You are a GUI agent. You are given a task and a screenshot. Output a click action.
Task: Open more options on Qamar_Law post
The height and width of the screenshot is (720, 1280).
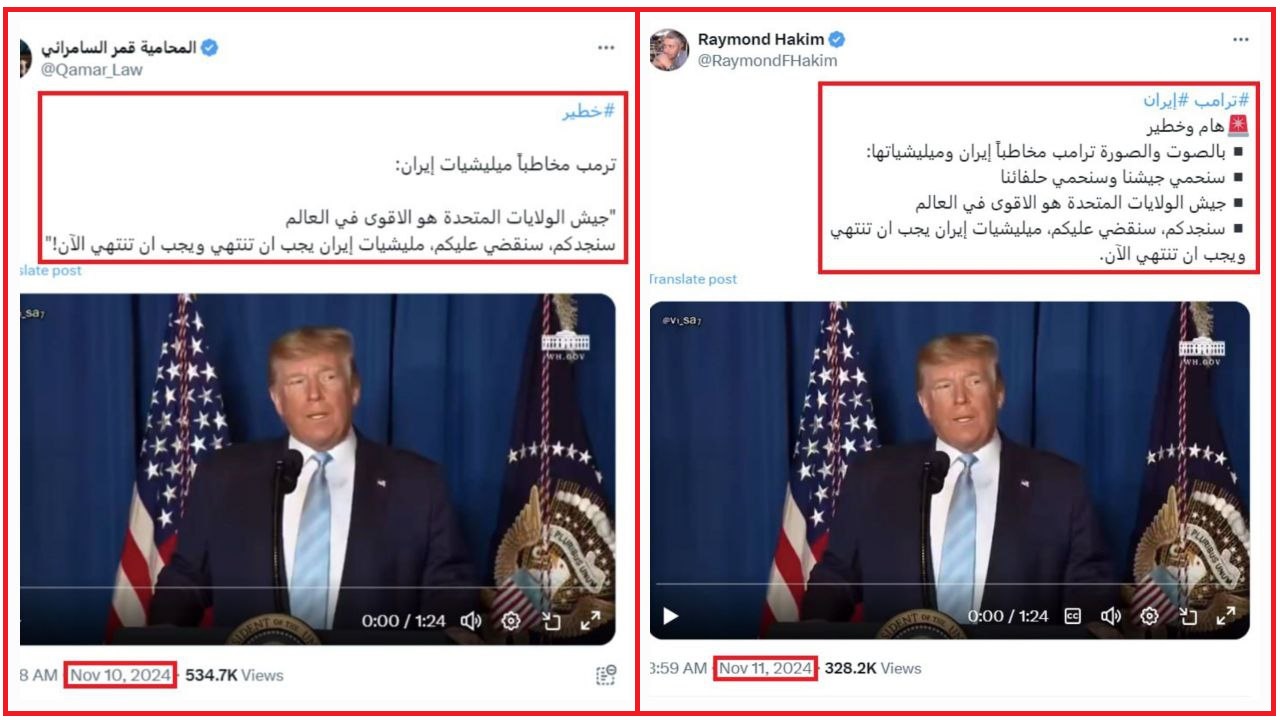point(606,48)
